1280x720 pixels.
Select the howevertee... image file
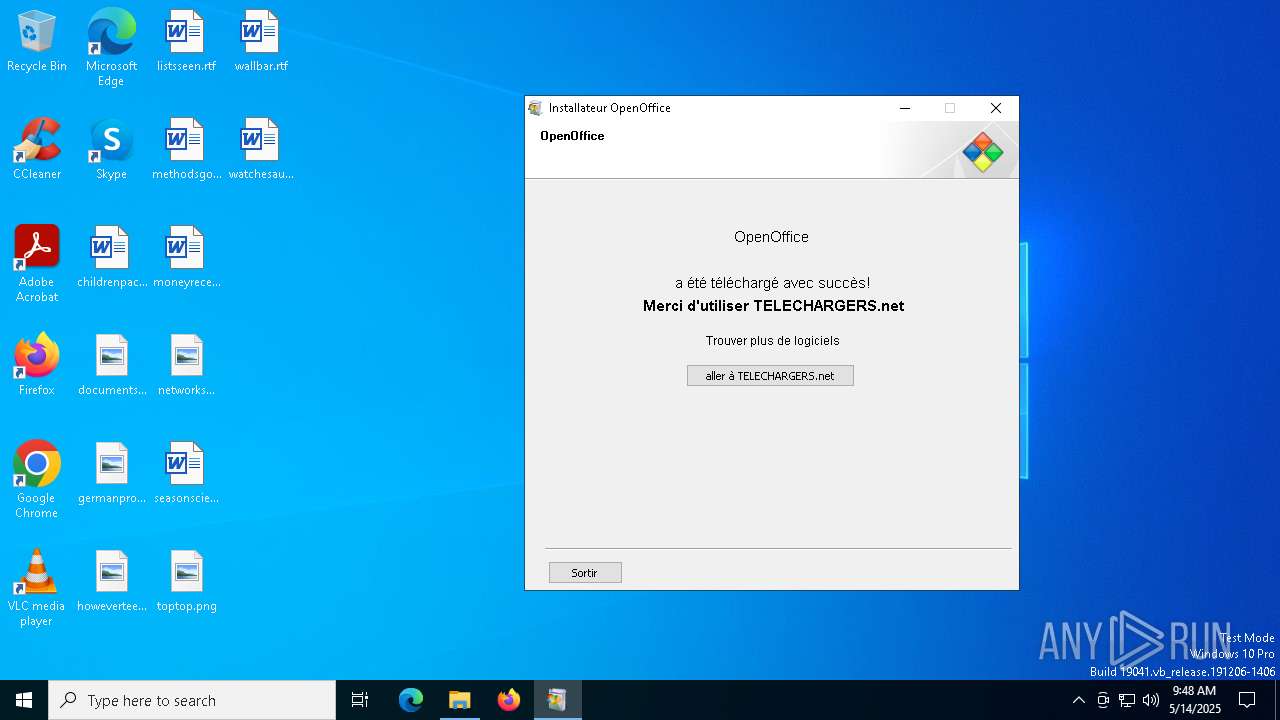coord(111,582)
